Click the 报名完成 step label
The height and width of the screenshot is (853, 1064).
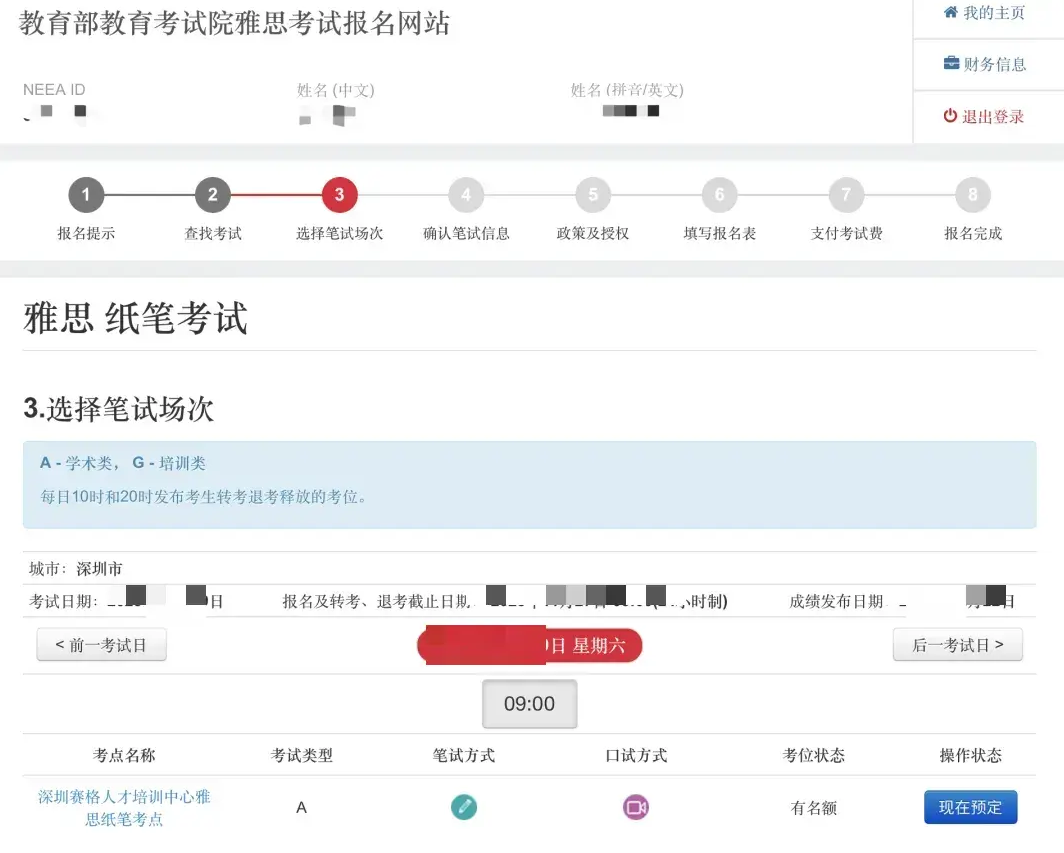973,233
